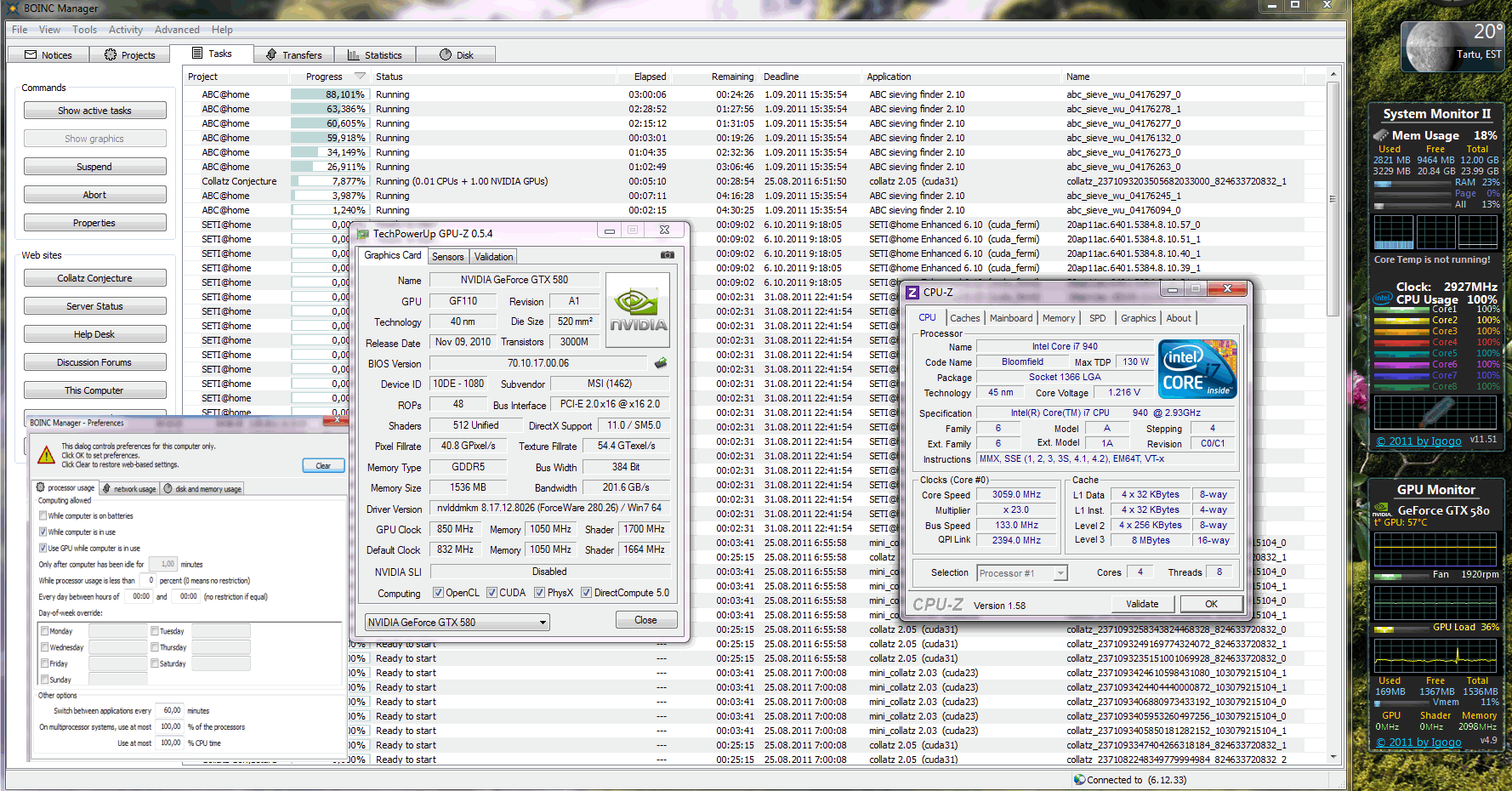Switch to the Validation tab in GPU-Z
This screenshot has height=791, width=1512.
493,257
